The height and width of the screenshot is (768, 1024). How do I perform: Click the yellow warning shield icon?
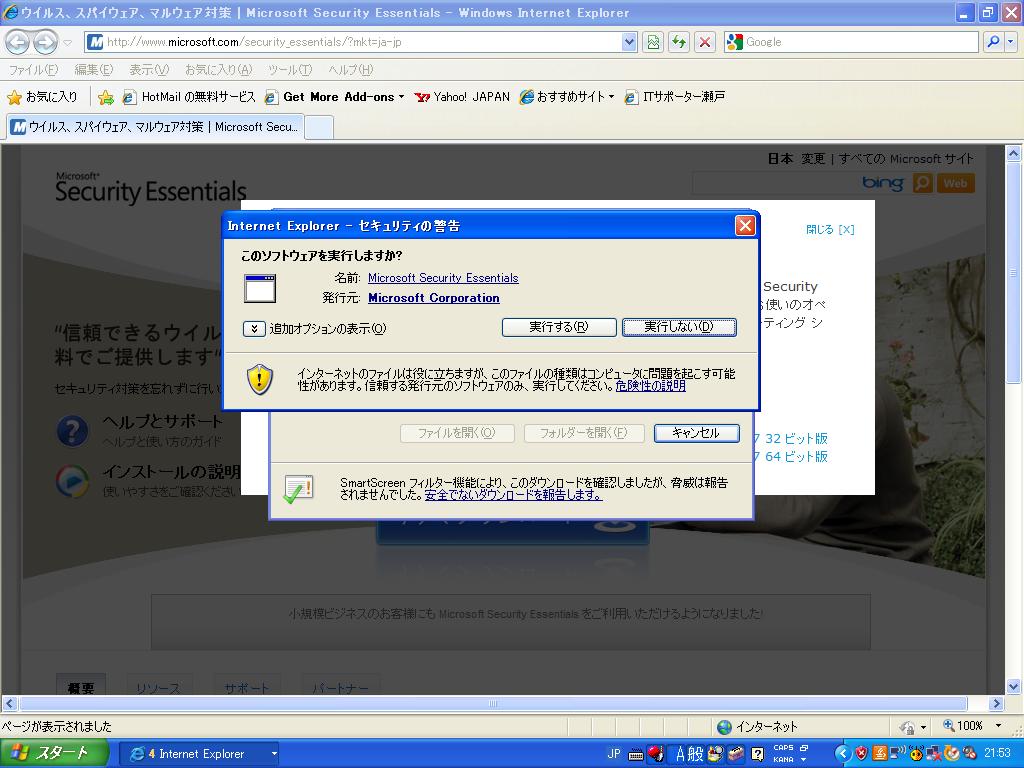coord(260,379)
